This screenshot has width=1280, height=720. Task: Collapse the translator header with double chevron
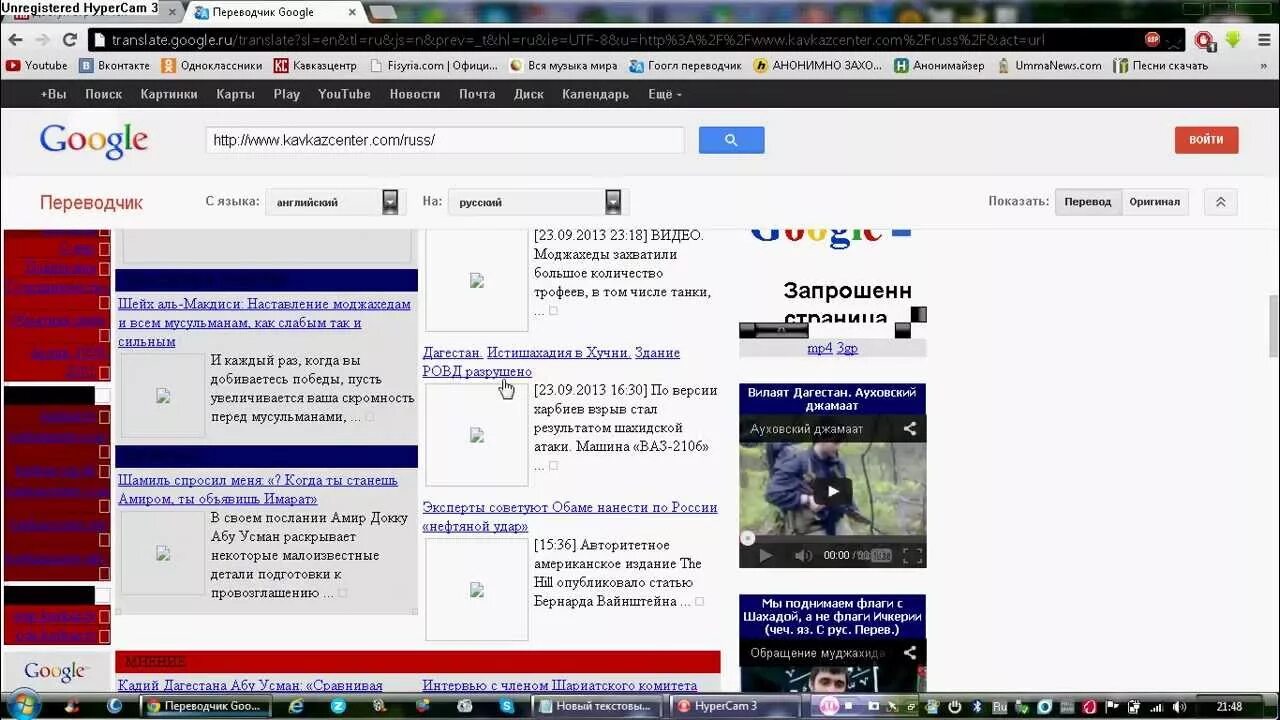[x=1221, y=202]
